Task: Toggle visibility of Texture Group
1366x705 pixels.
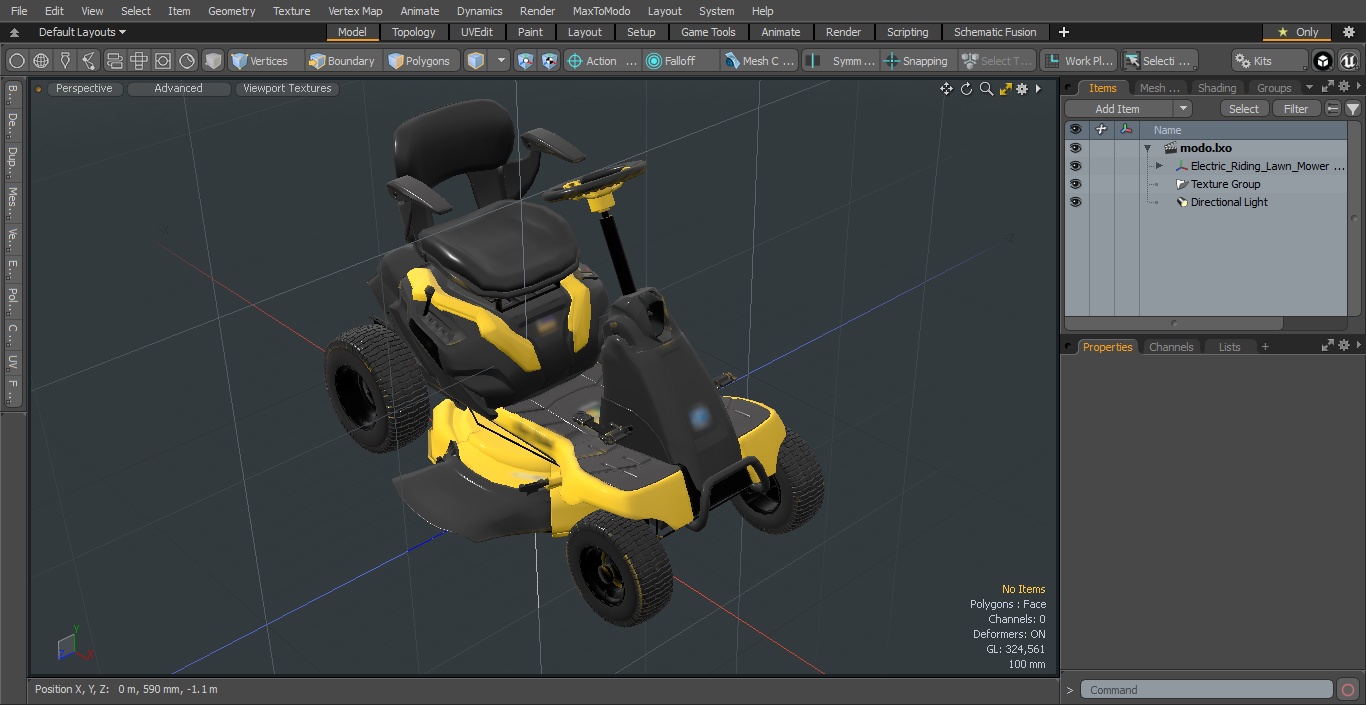Action: pos(1075,184)
